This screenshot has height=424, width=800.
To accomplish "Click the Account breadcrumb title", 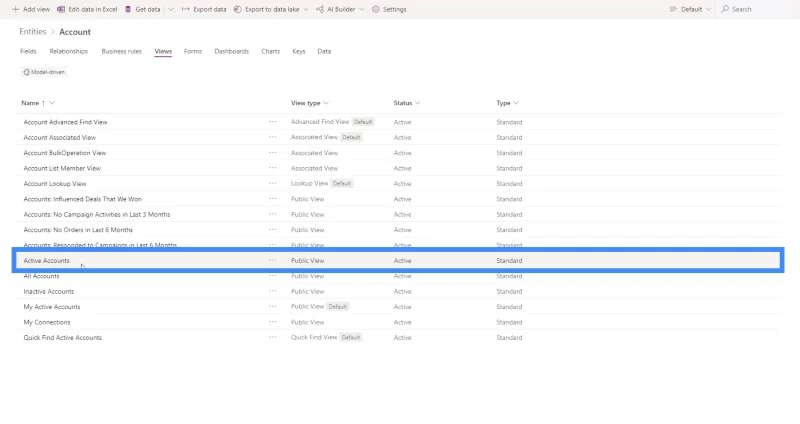I will point(75,32).
